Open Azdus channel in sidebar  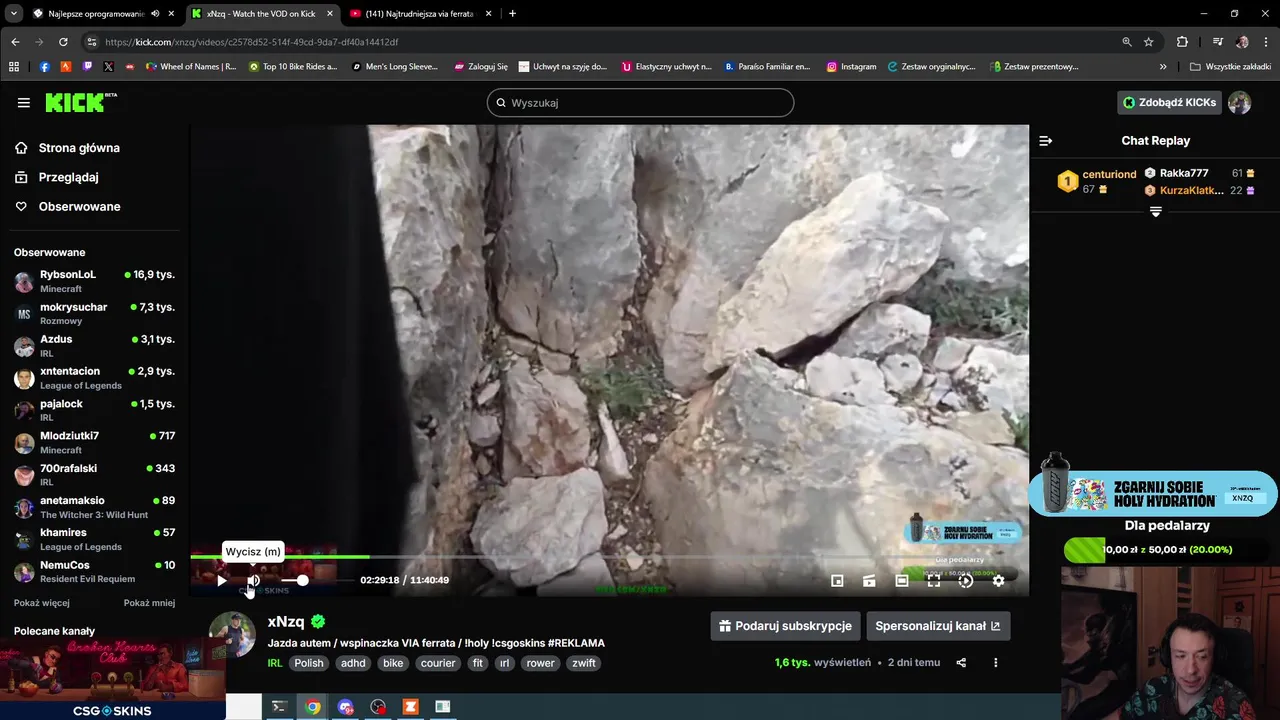point(95,346)
